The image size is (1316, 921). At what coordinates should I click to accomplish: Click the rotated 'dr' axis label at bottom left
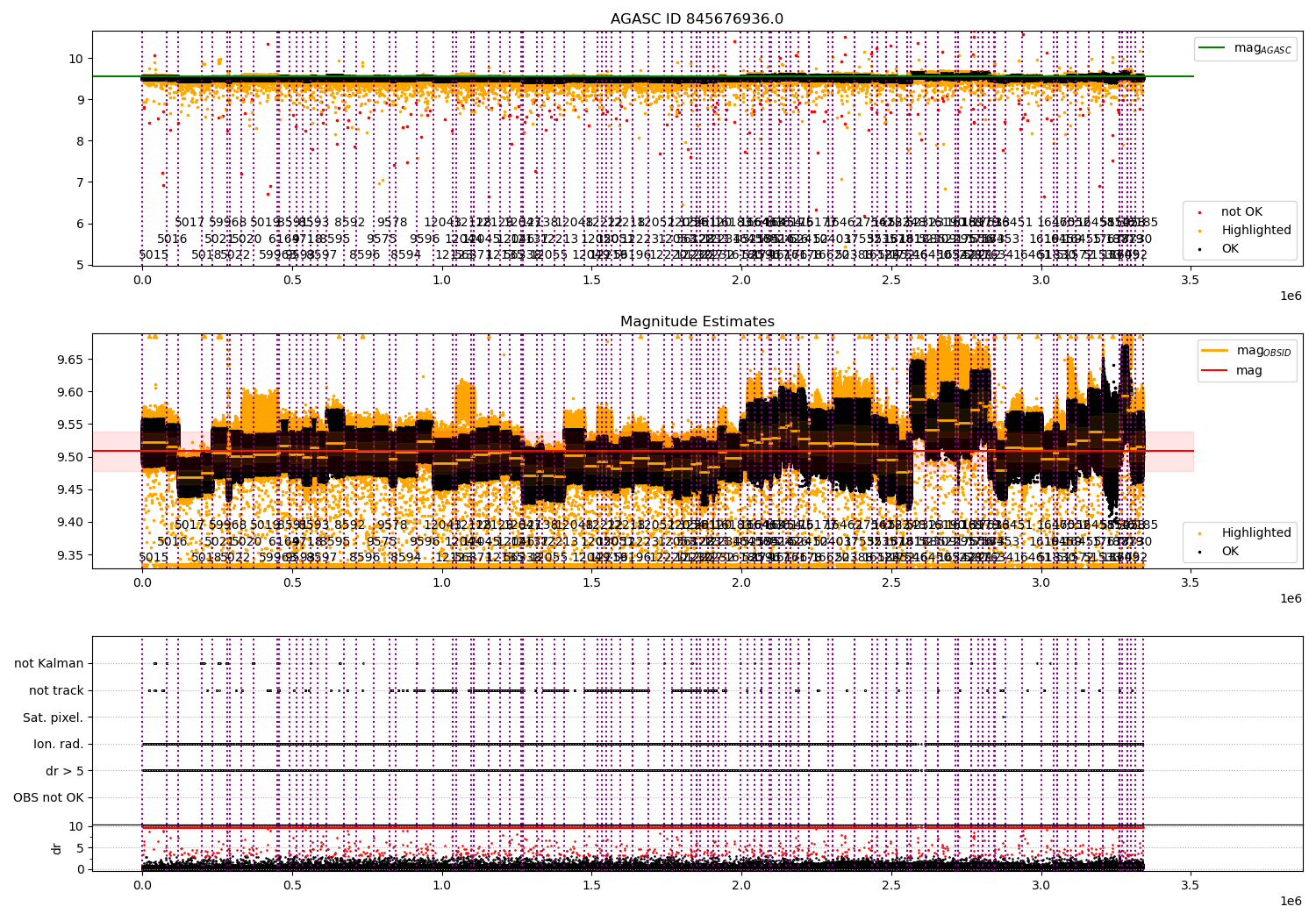point(57,848)
